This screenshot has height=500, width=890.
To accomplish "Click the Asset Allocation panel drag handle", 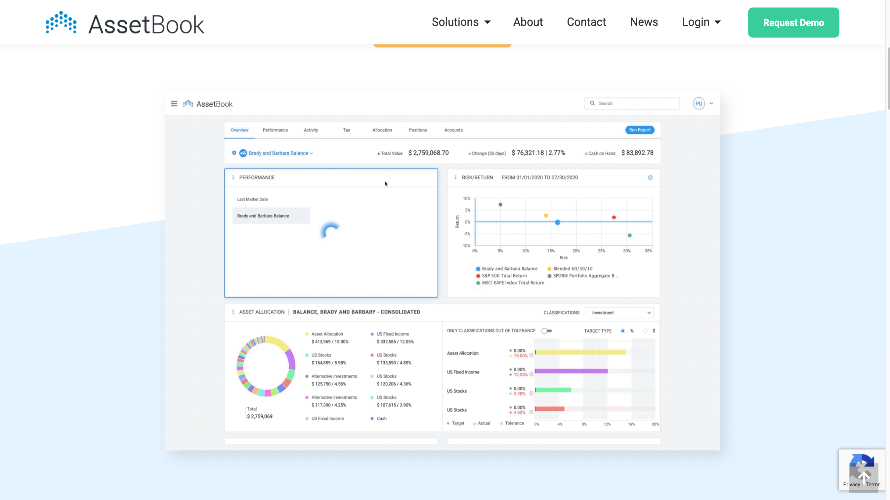I will (x=233, y=312).
